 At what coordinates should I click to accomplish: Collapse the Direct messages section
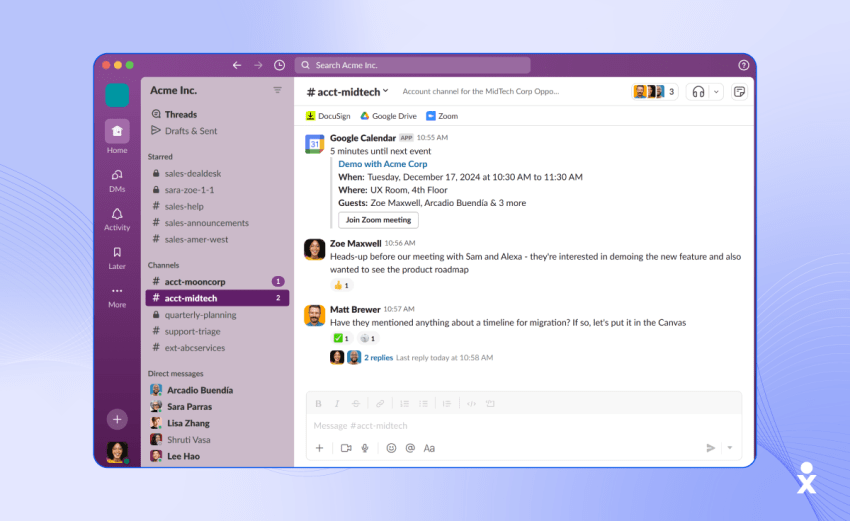[175, 374]
